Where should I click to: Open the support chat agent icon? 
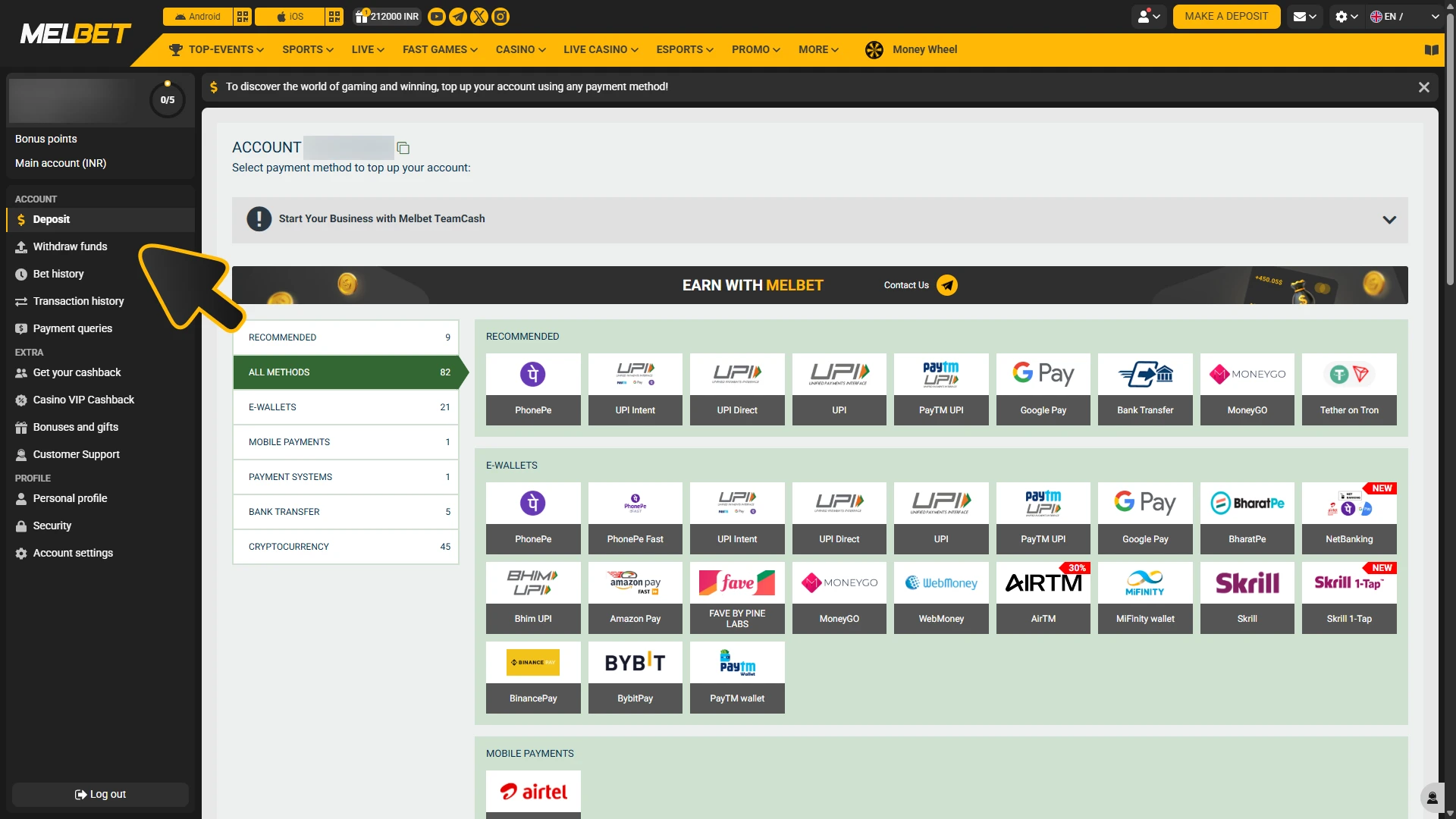1432,798
